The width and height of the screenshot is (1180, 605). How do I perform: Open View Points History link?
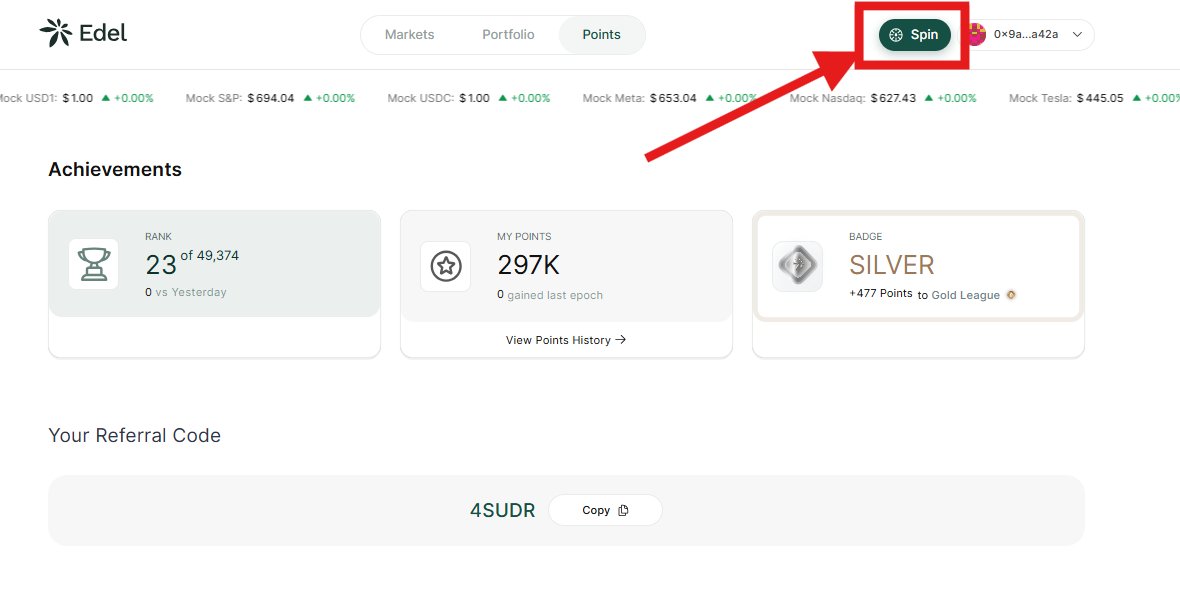pyautogui.click(x=566, y=340)
